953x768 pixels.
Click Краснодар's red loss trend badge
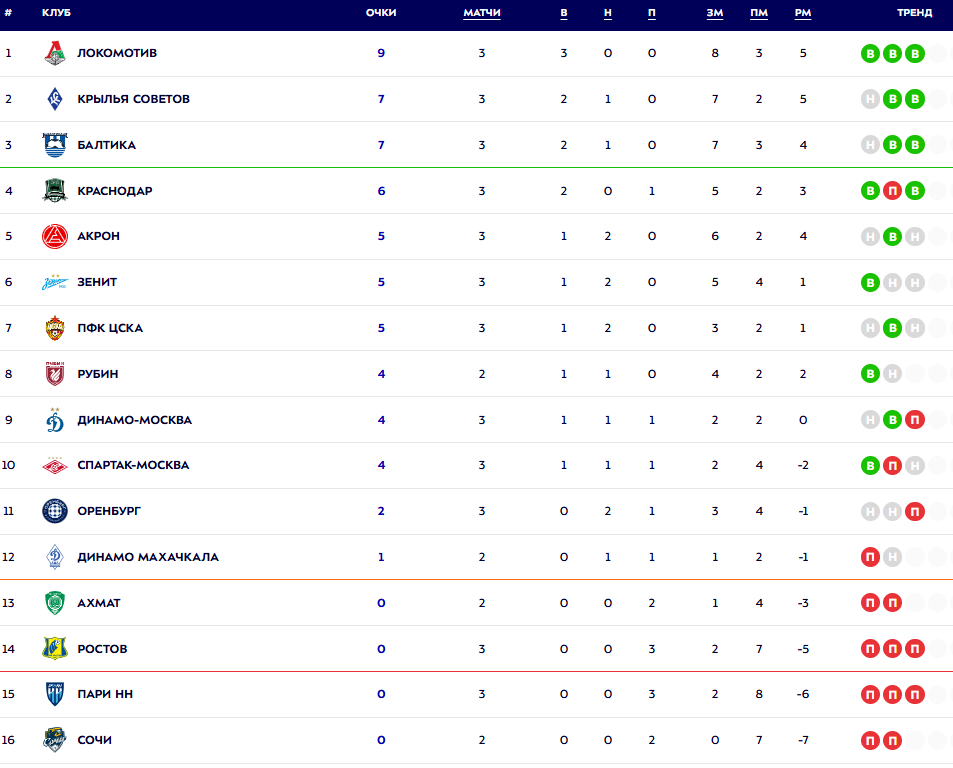pos(892,191)
